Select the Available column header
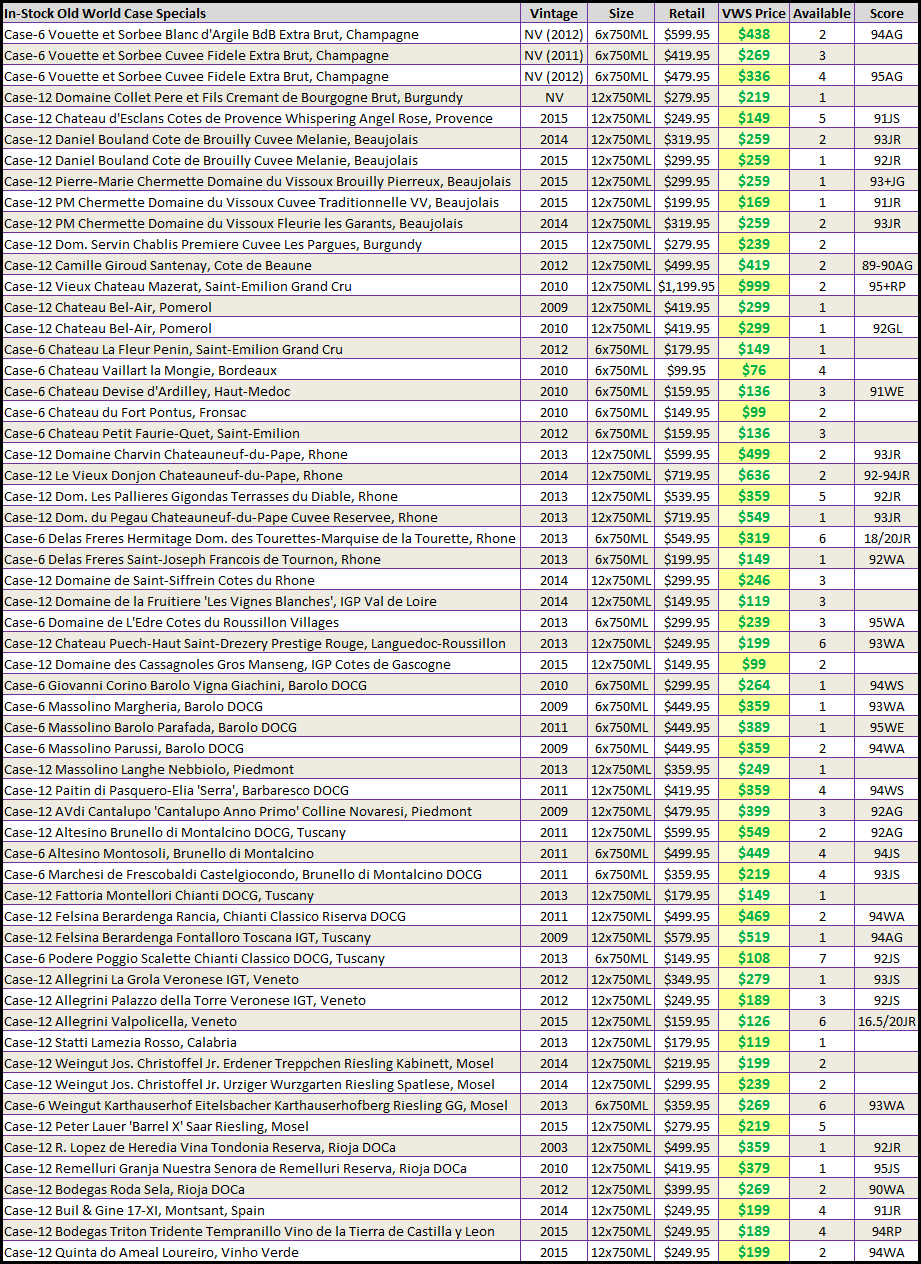This screenshot has height=1264, width=921. [x=822, y=14]
